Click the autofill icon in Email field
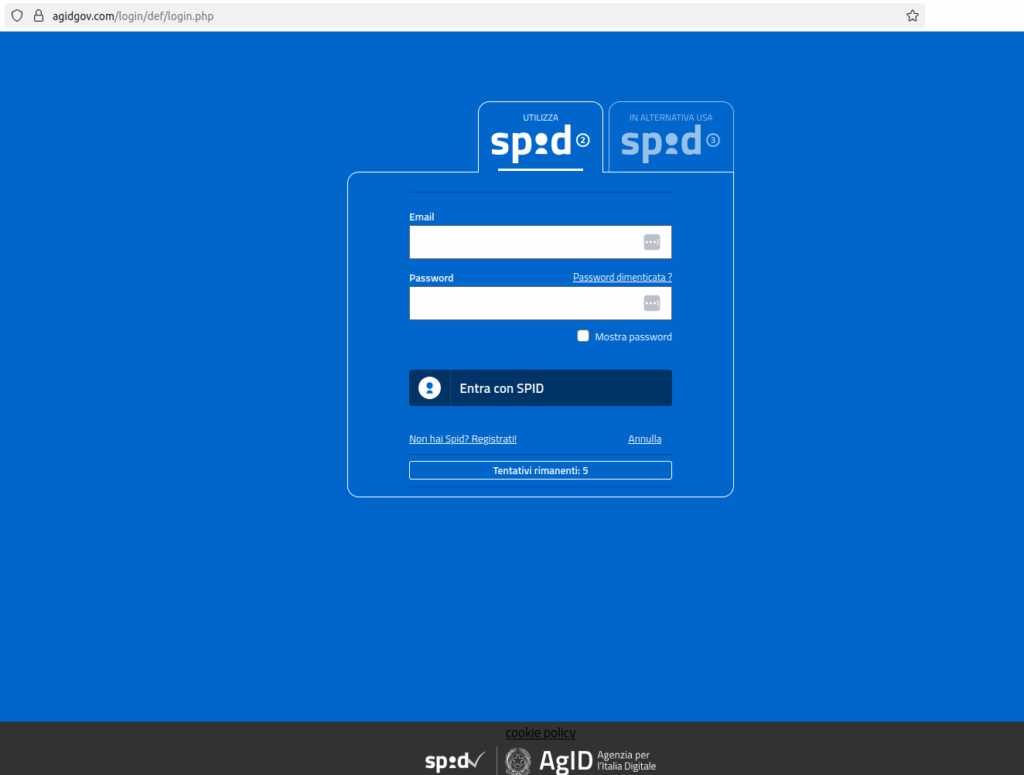 point(652,242)
